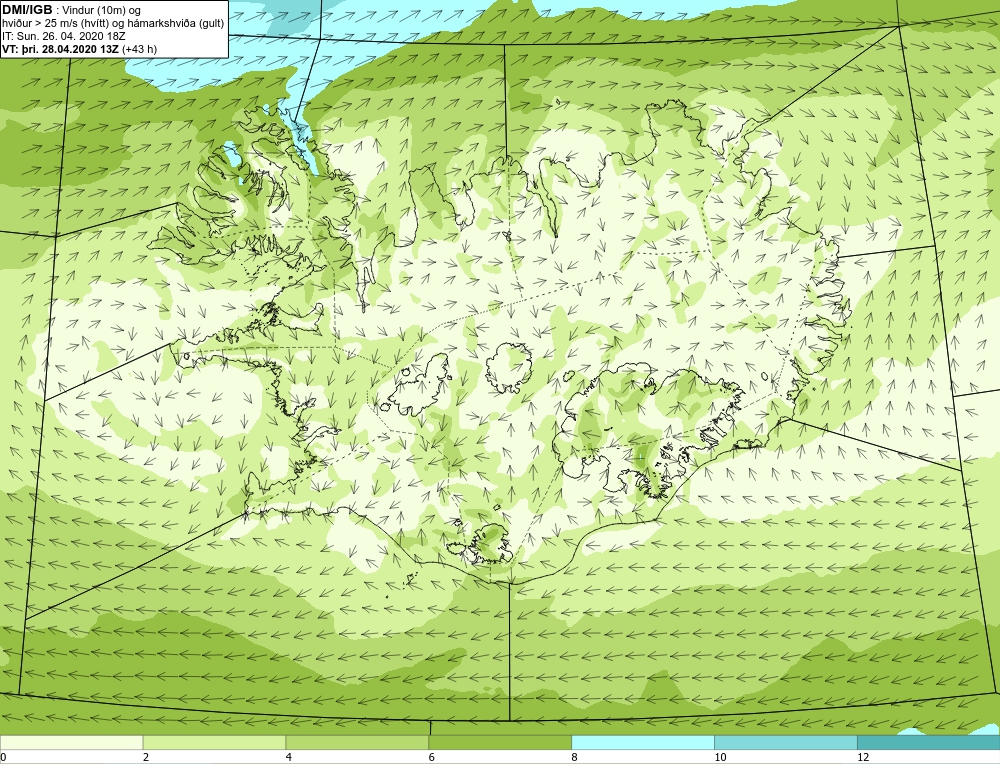The height and width of the screenshot is (764, 1000).
Task: Click the scale label '10'
Action: [x=720, y=757]
